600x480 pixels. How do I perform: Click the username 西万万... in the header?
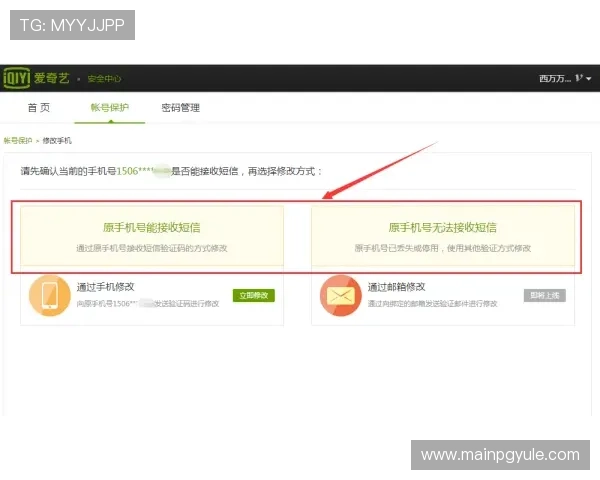pyautogui.click(x=555, y=78)
